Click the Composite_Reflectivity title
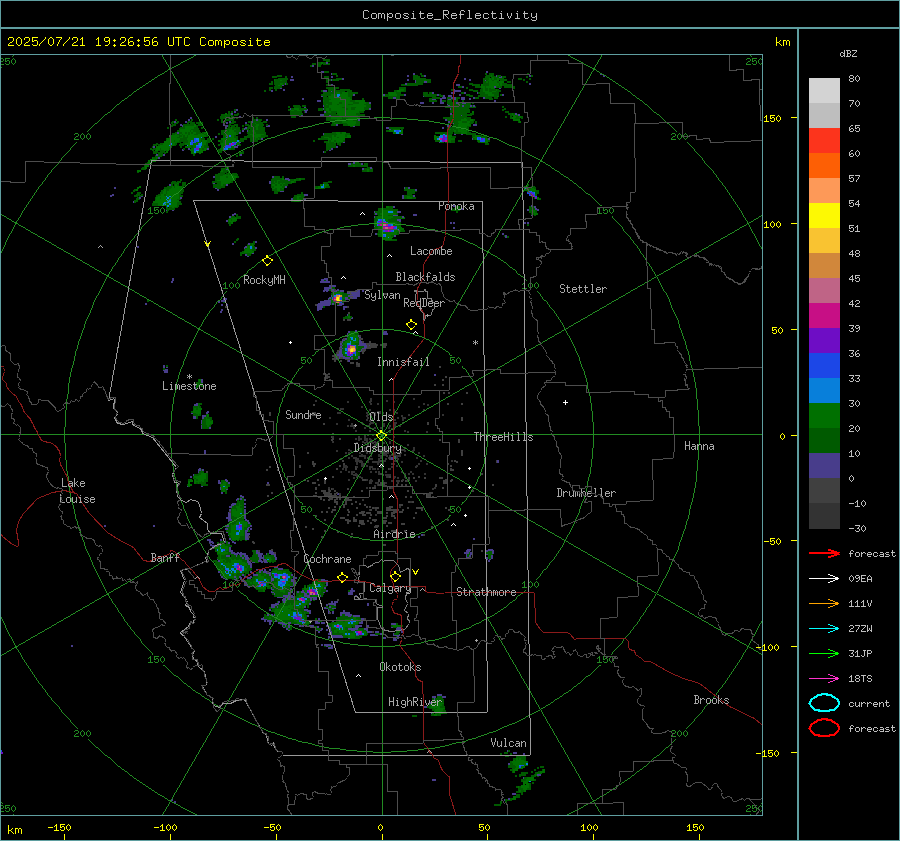Viewport: 900px width, 841px height. (x=450, y=15)
